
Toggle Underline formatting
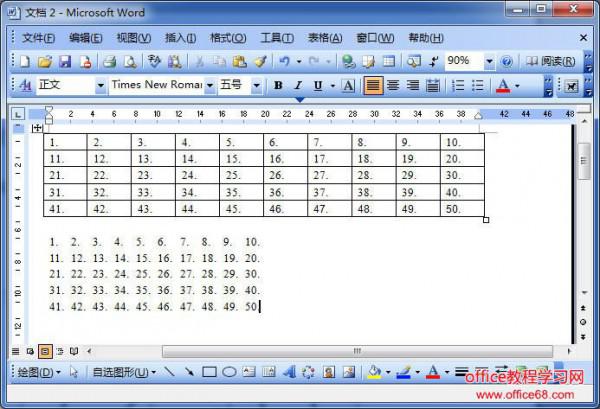click(318, 85)
